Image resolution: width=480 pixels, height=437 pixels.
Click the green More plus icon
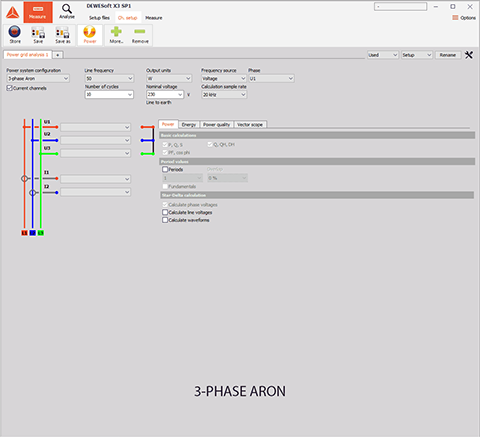tap(116, 32)
